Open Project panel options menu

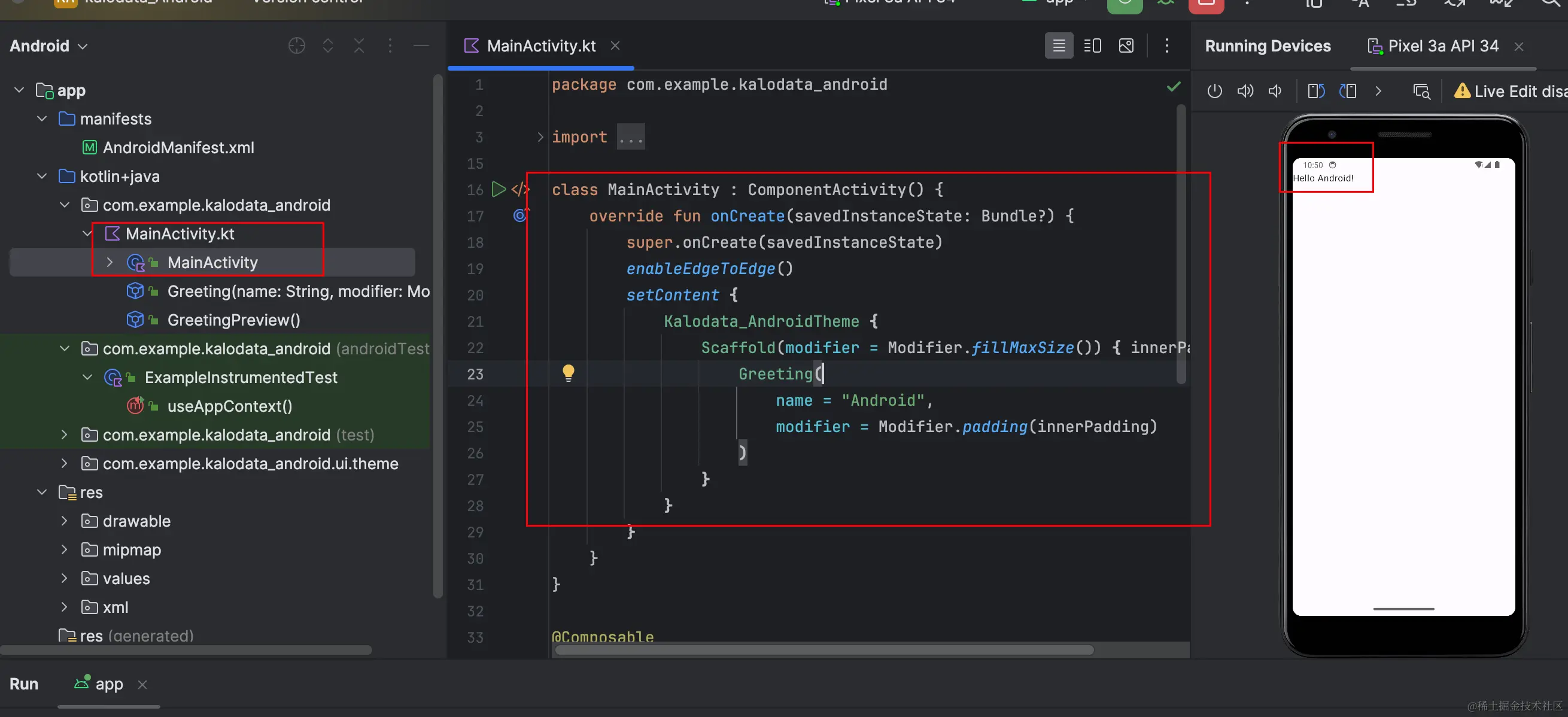pos(390,45)
